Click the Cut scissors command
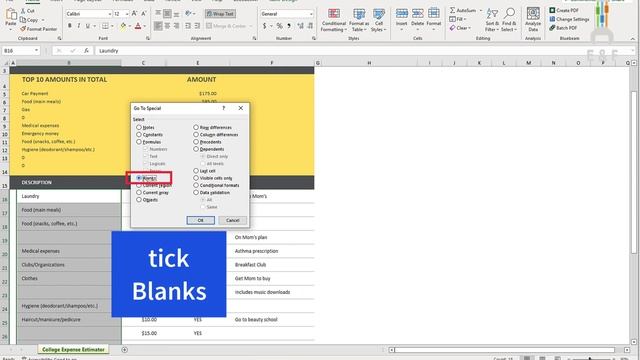Viewport: 640px width, 360px height. tap(28, 11)
